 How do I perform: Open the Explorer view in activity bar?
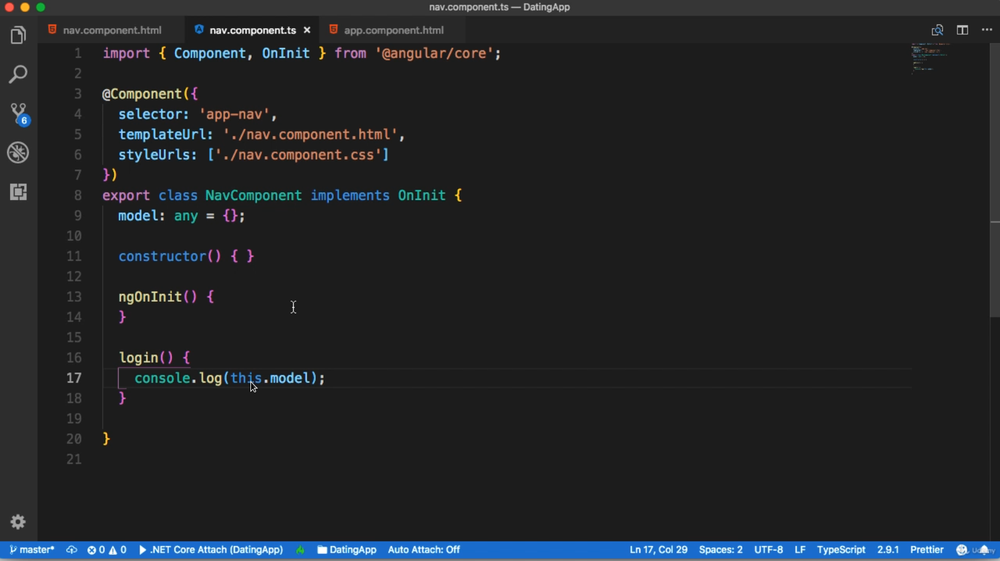(18, 35)
